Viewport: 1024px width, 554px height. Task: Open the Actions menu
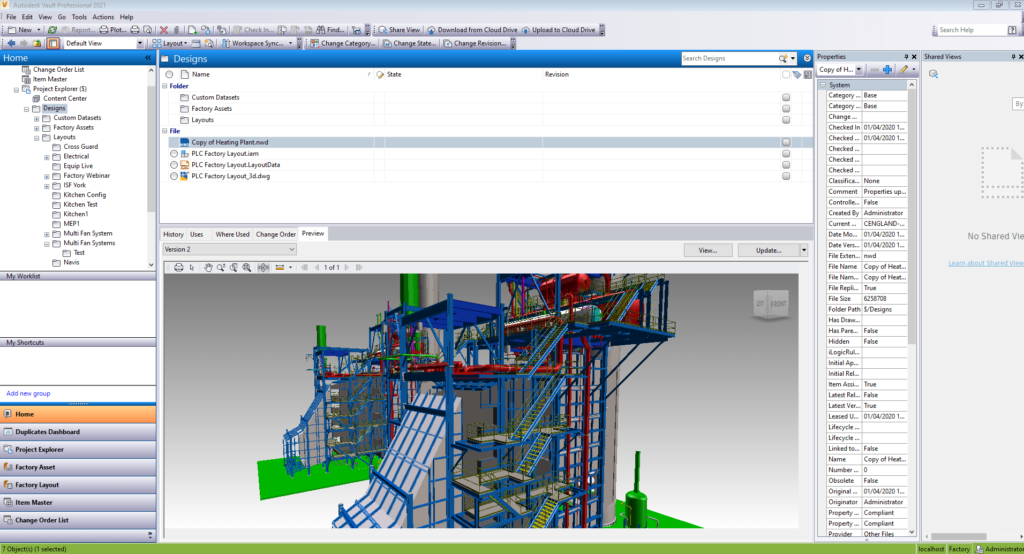[103, 17]
